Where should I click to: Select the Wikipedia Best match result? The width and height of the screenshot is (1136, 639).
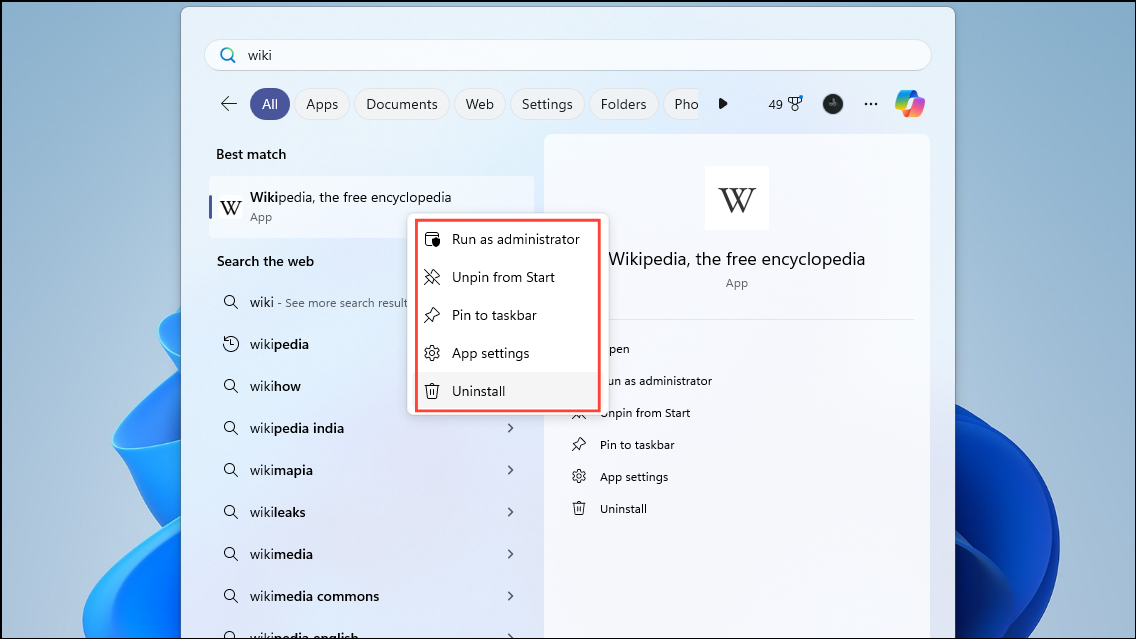(371, 207)
